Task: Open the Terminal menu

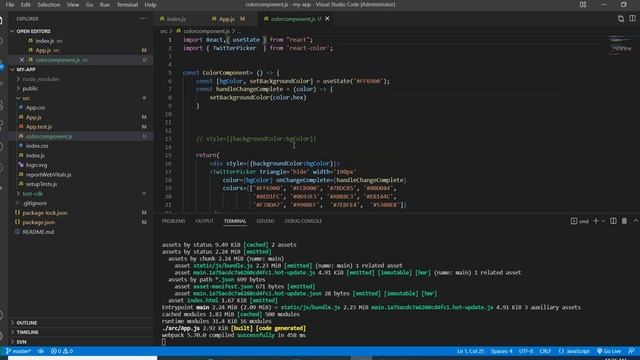Action: point(127,5)
